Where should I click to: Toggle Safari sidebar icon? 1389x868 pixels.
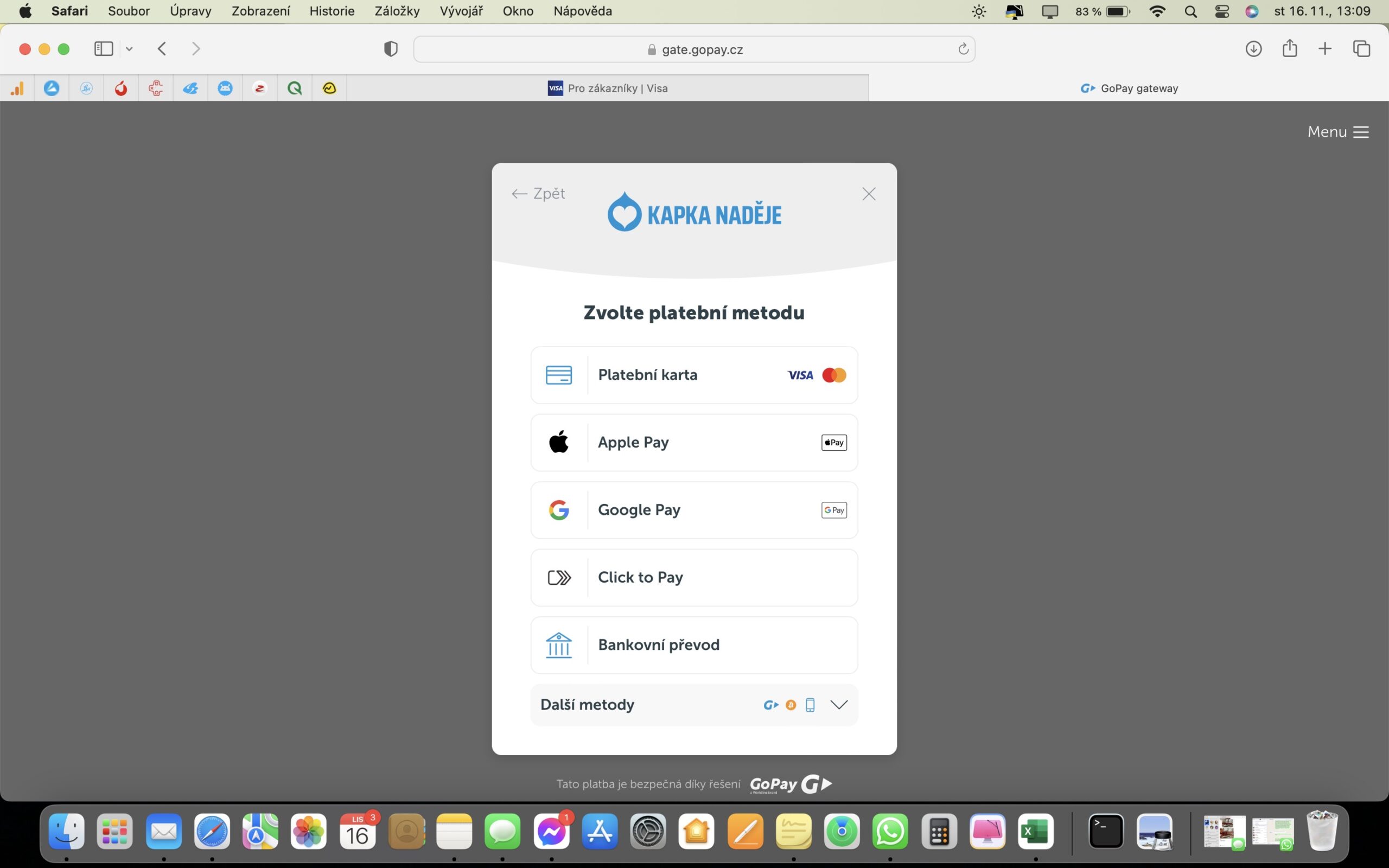point(103,49)
